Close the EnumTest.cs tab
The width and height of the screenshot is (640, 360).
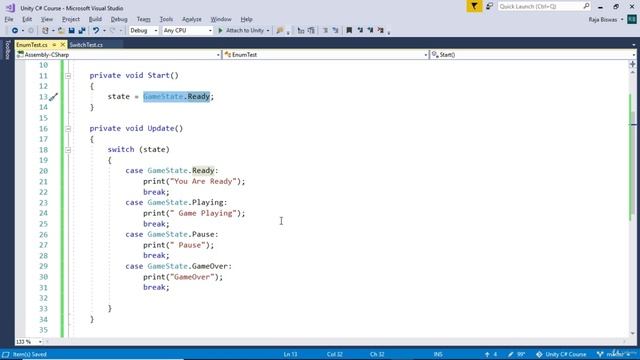pos(62,45)
